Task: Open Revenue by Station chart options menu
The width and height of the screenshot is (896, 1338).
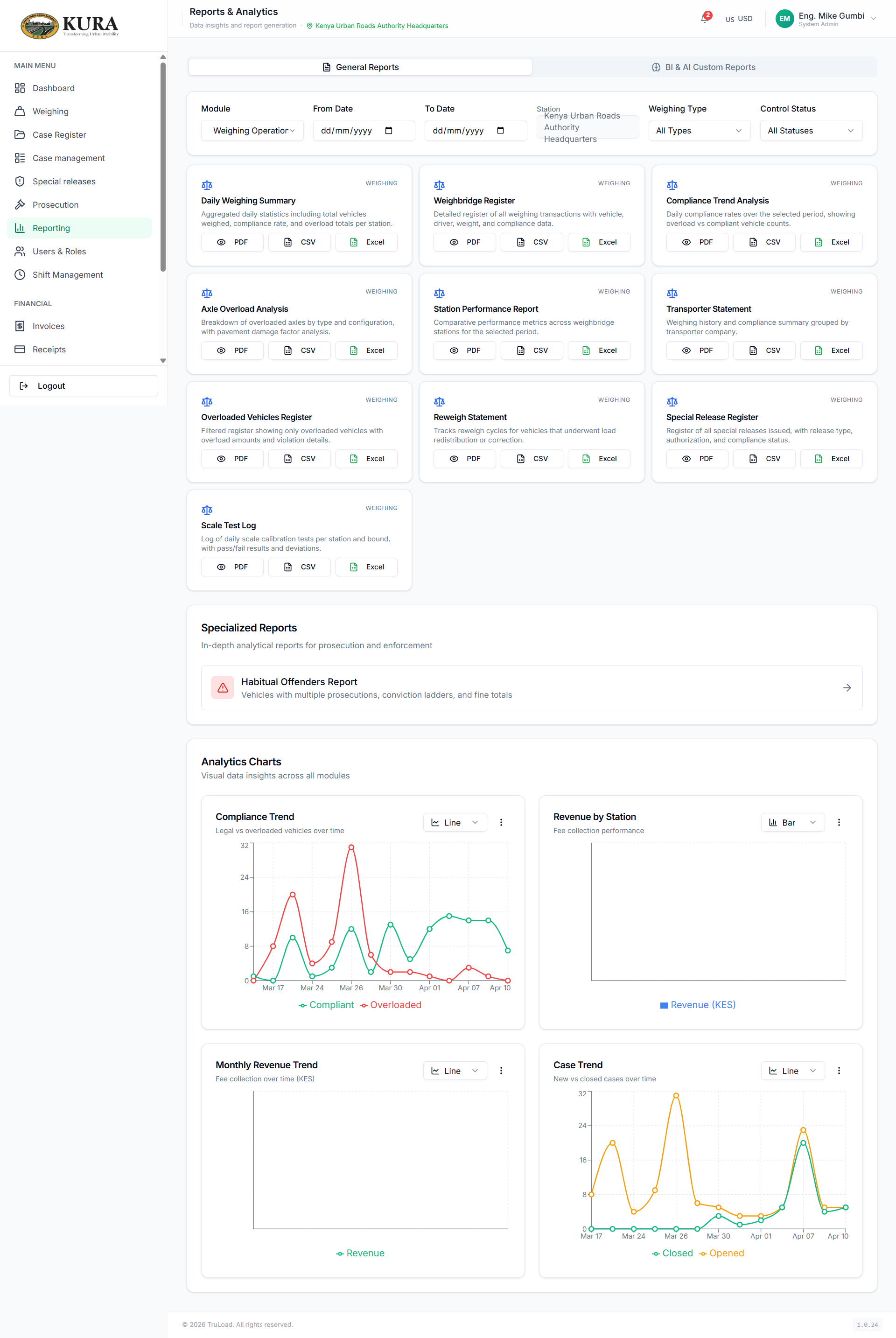Action: [838, 822]
